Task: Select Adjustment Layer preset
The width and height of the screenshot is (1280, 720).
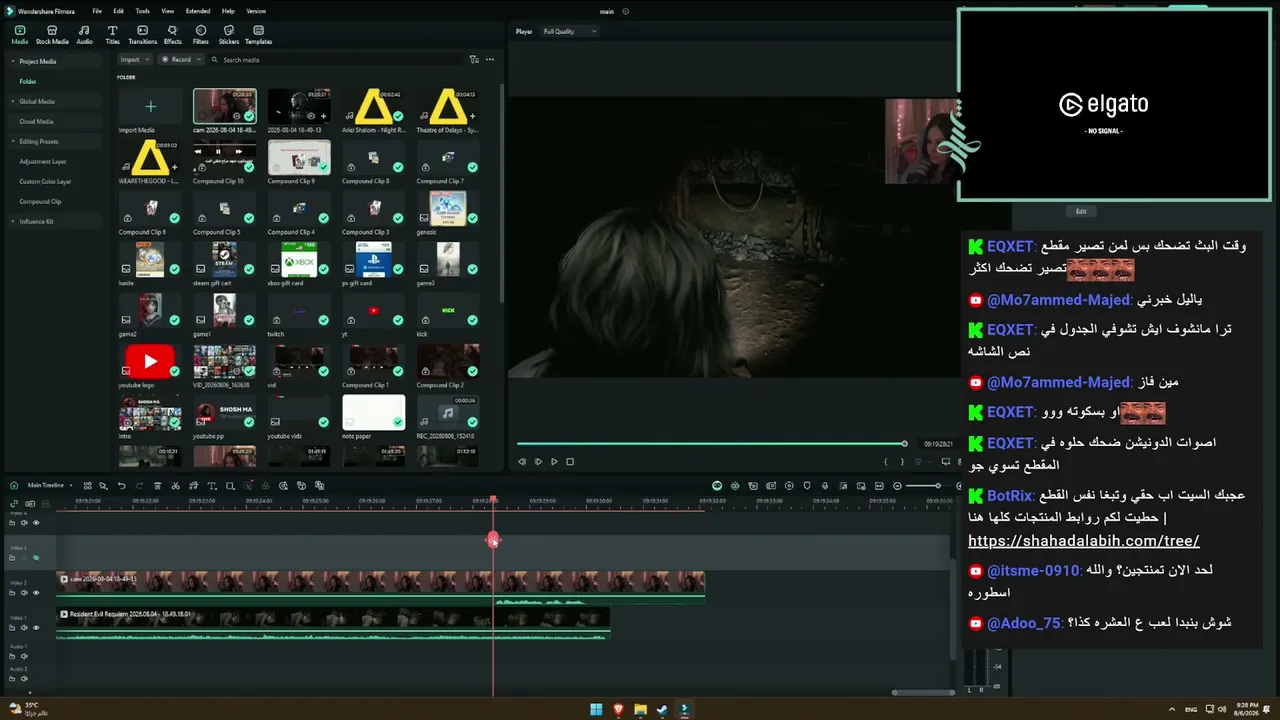Action: coord(43,161)
